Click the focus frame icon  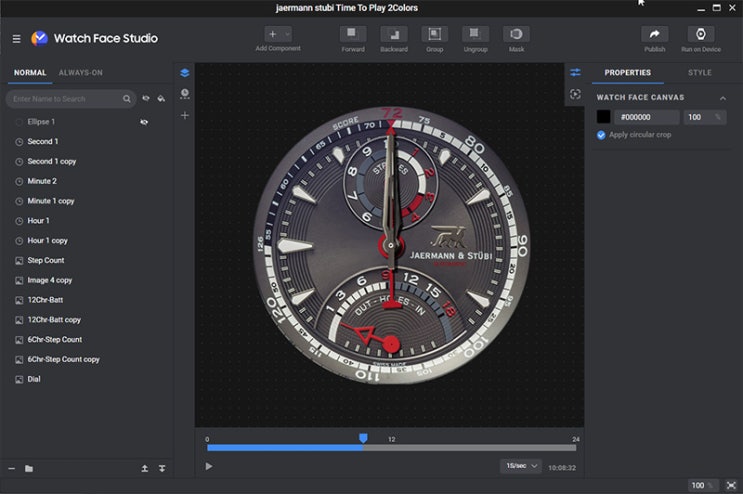[x=575, y=94]
